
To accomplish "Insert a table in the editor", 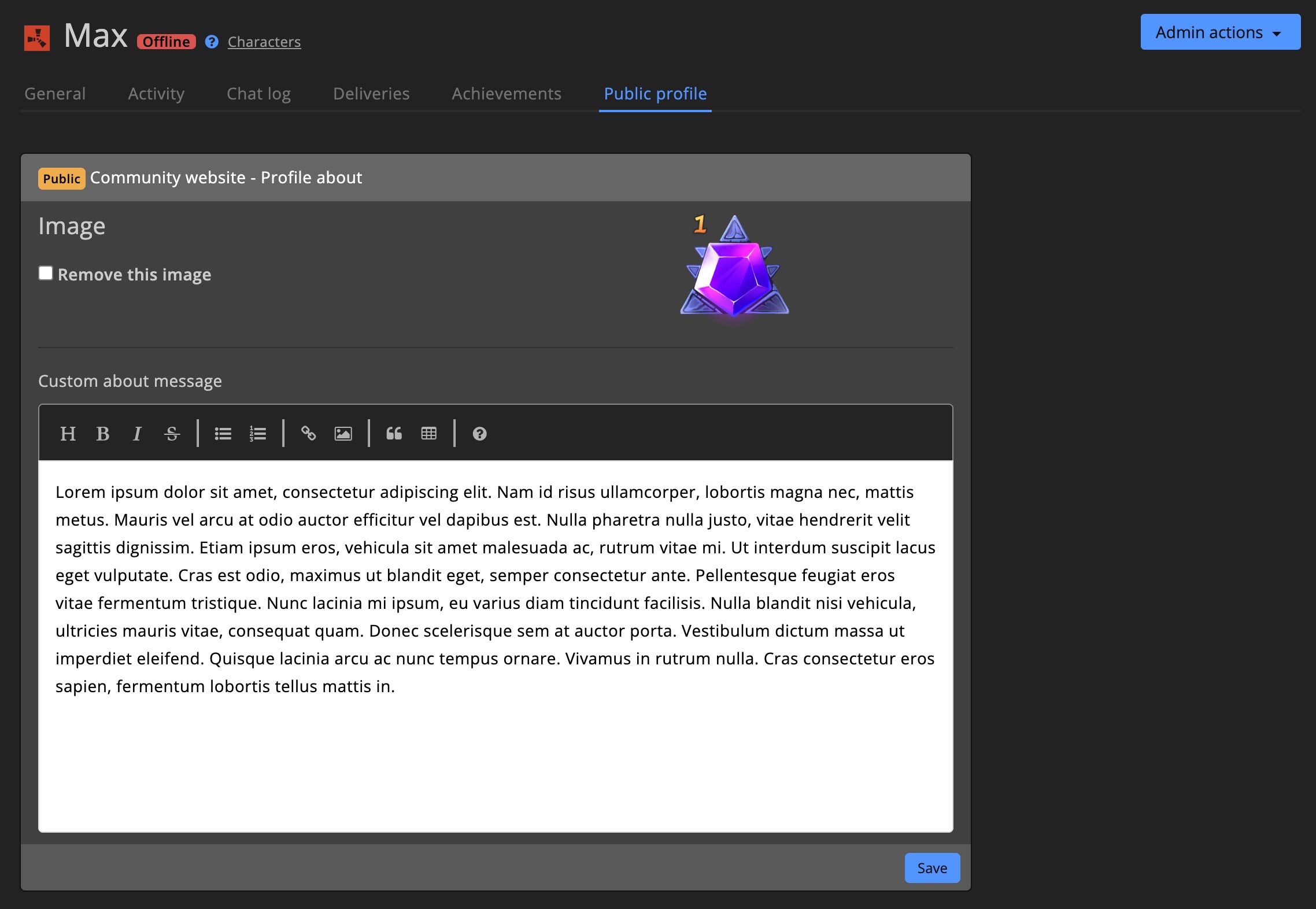I will coord(428,434).
